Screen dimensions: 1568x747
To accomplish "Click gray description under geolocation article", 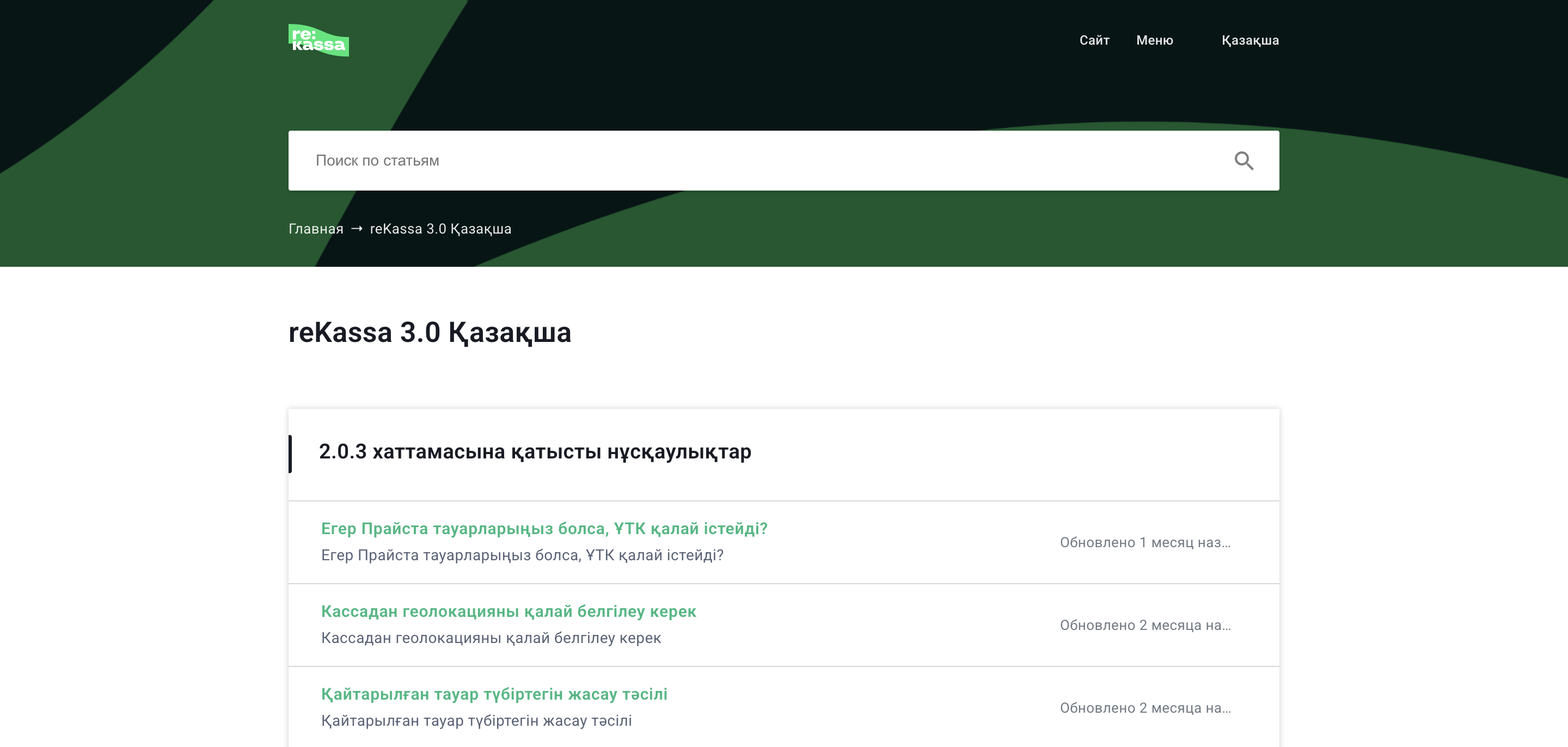I will click(491, 638).
